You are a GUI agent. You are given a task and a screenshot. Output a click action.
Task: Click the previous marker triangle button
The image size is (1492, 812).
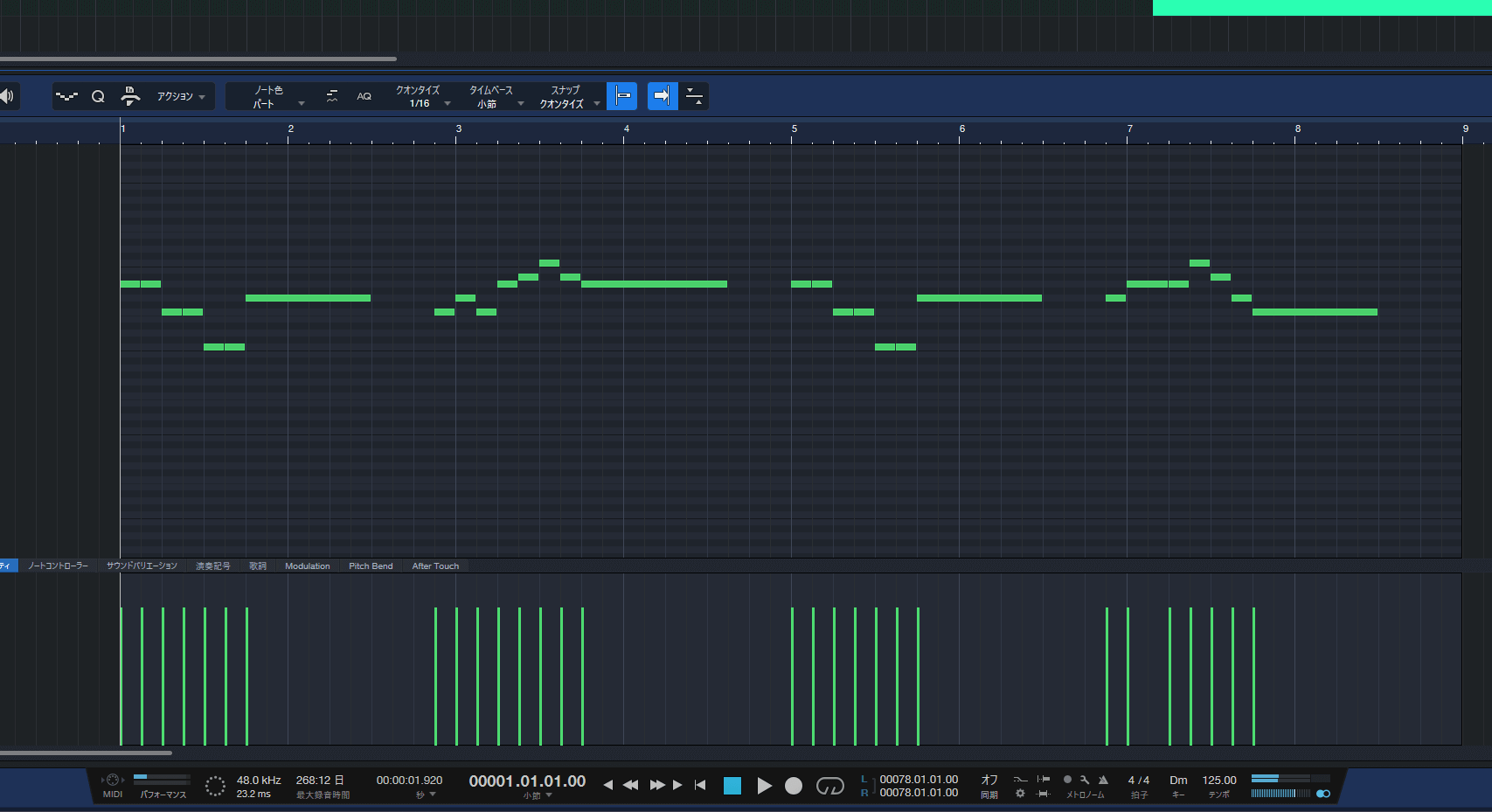(608, 785)
